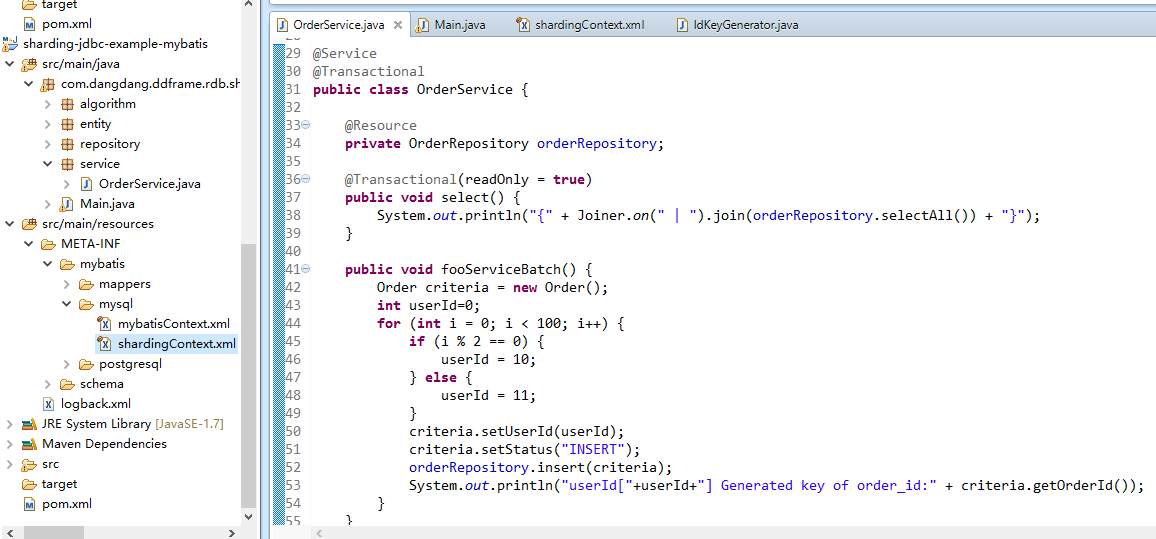Image resolution: width=1156 pixels, height=539 pixels.
Task: Expand the OrderService.java tree node
Action: point(67,184)
